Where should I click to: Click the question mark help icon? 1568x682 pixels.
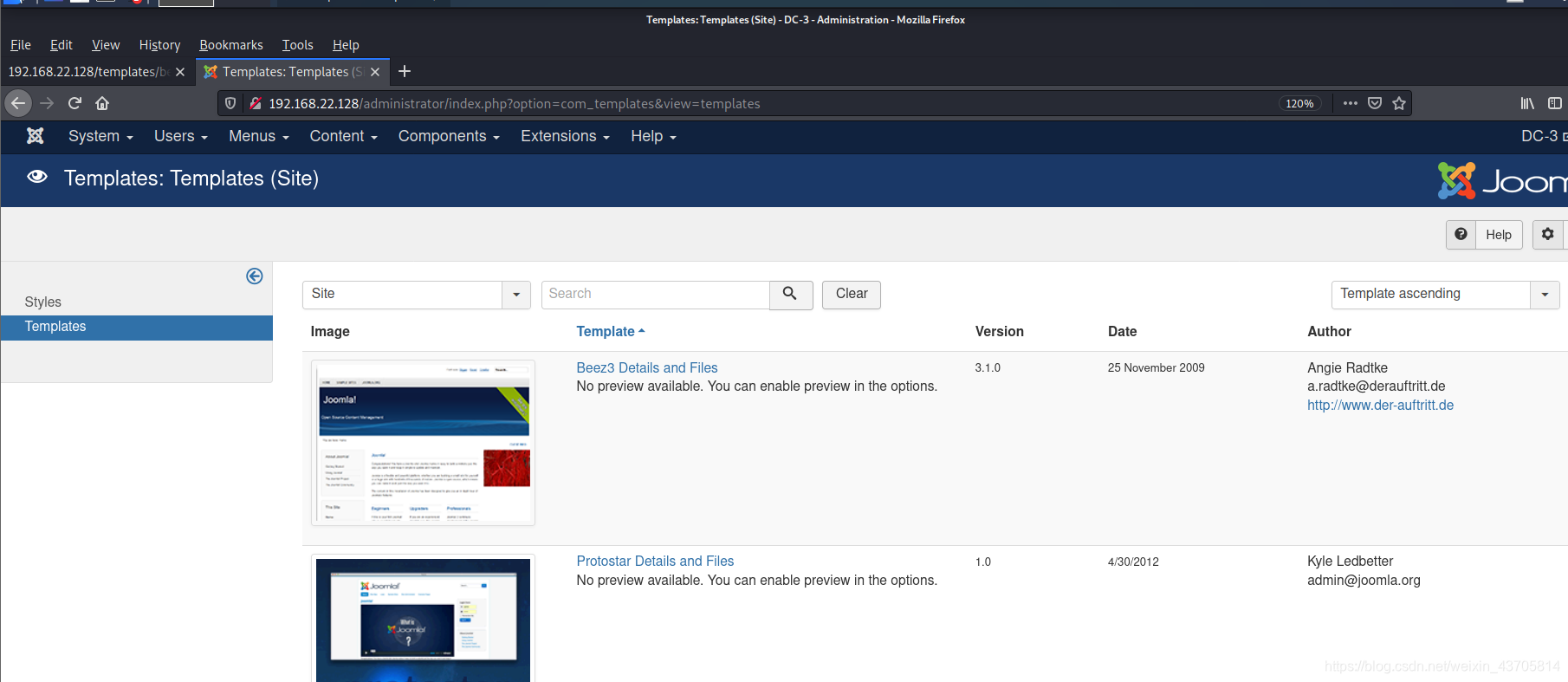click(x=1461, y=234)
